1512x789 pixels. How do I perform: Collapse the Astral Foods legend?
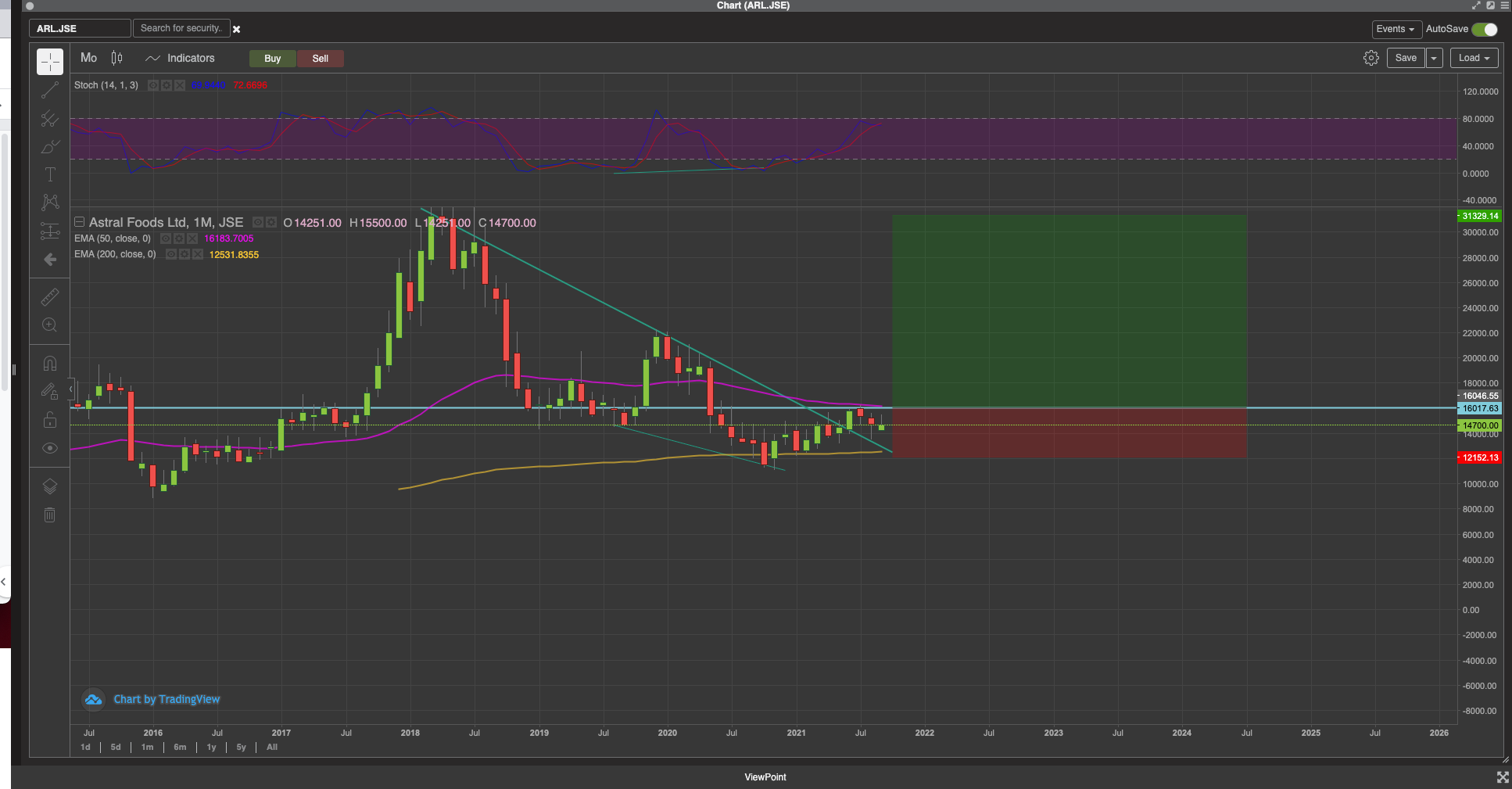pyautogui.click(x=80, y=222)
